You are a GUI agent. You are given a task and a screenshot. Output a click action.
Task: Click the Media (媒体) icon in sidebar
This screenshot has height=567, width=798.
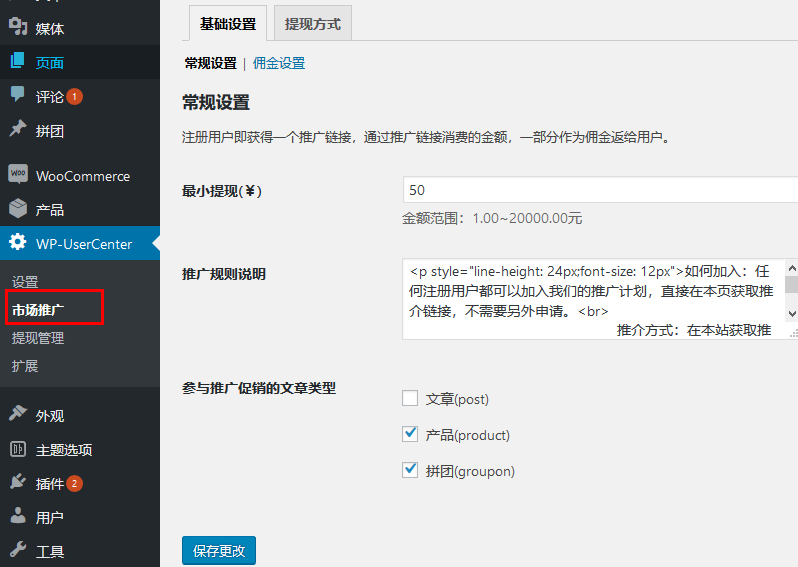pos(18,26)
